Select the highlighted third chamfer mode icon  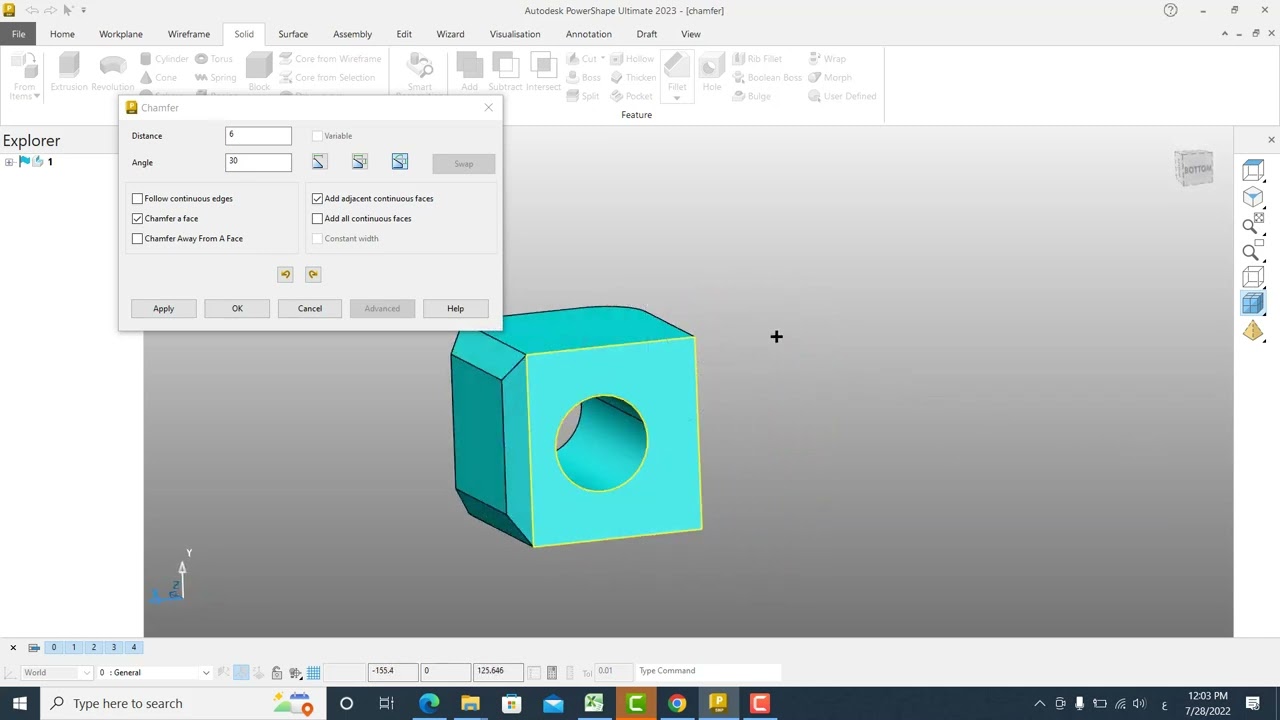(x=399, y=162)
